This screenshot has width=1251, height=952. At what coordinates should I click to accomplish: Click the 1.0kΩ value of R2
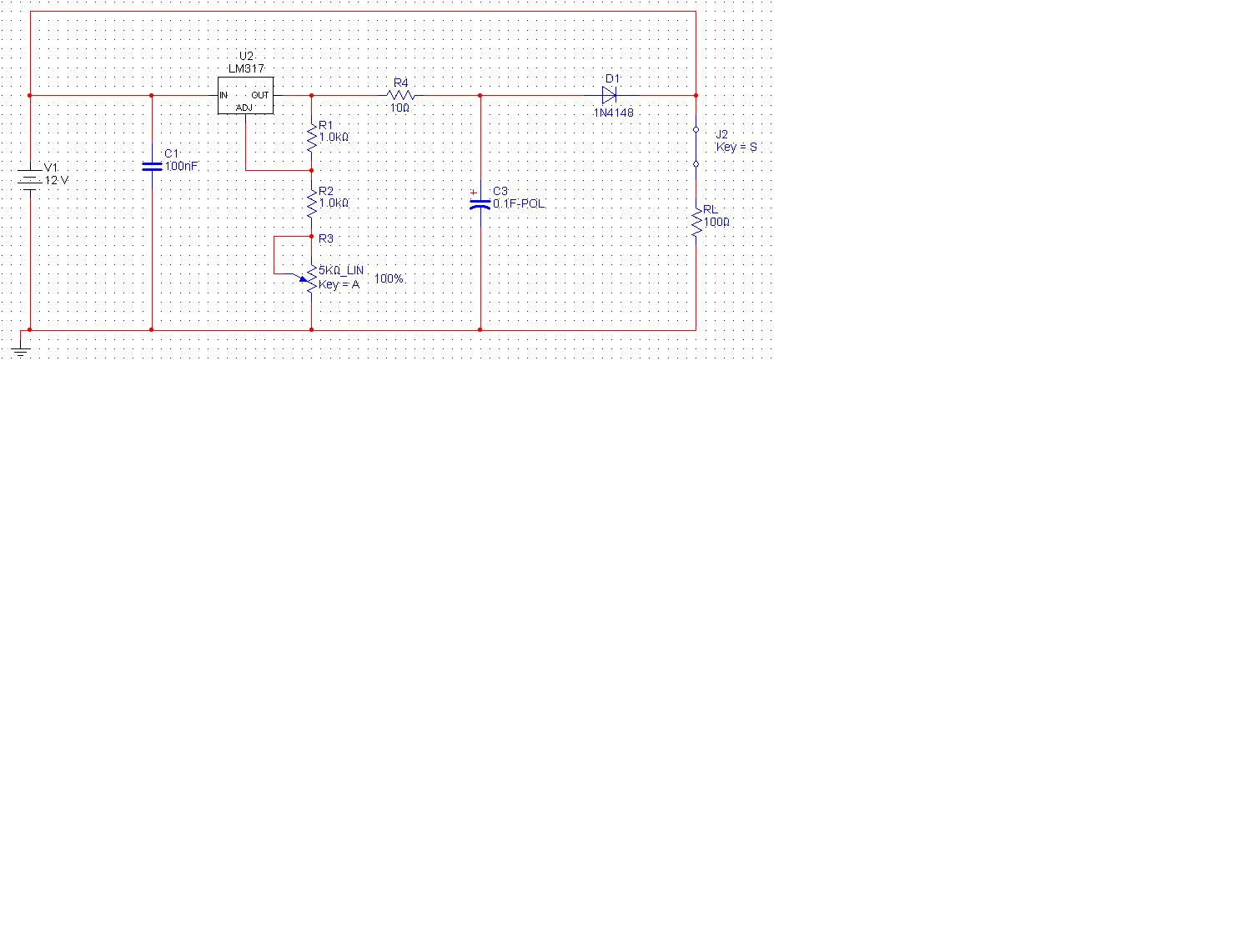[334, 203]
